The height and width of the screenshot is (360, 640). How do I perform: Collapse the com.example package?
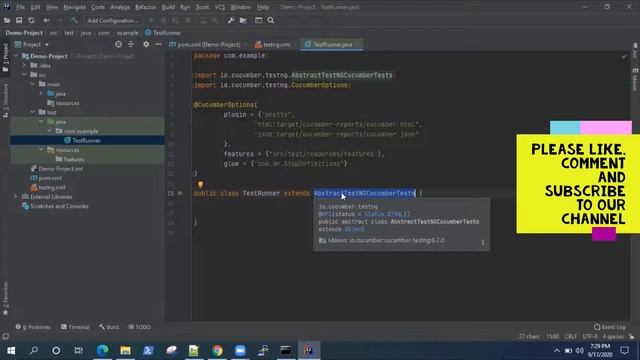(50, 131)
